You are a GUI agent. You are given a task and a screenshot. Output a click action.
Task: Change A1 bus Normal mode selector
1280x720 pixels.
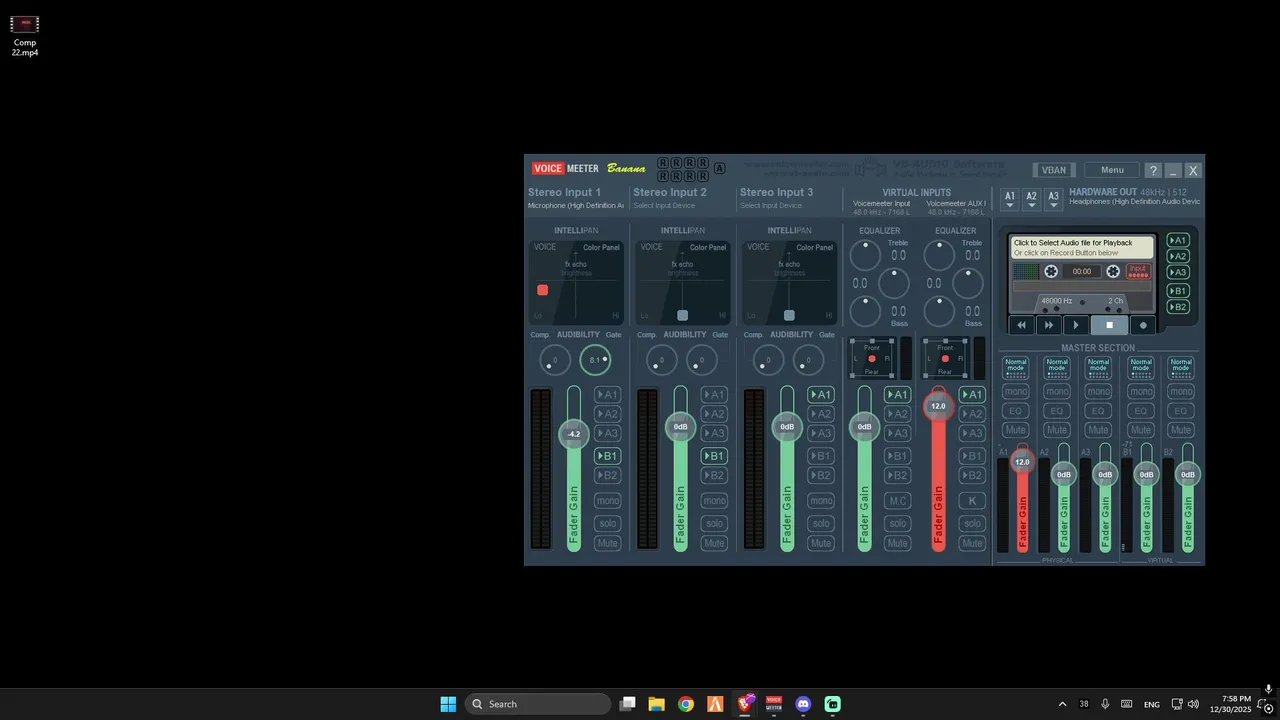pyautogui.click(x=1016, y=368)
